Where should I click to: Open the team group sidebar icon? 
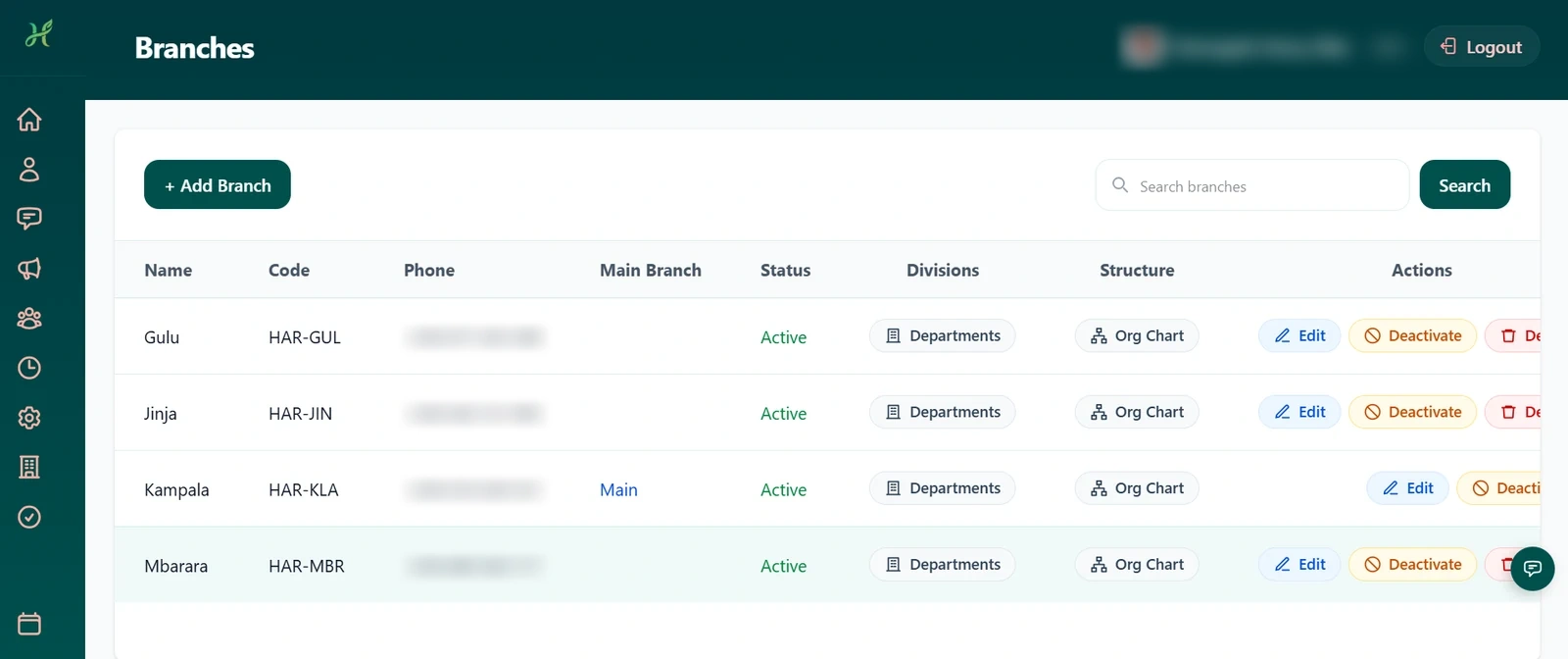29,319
